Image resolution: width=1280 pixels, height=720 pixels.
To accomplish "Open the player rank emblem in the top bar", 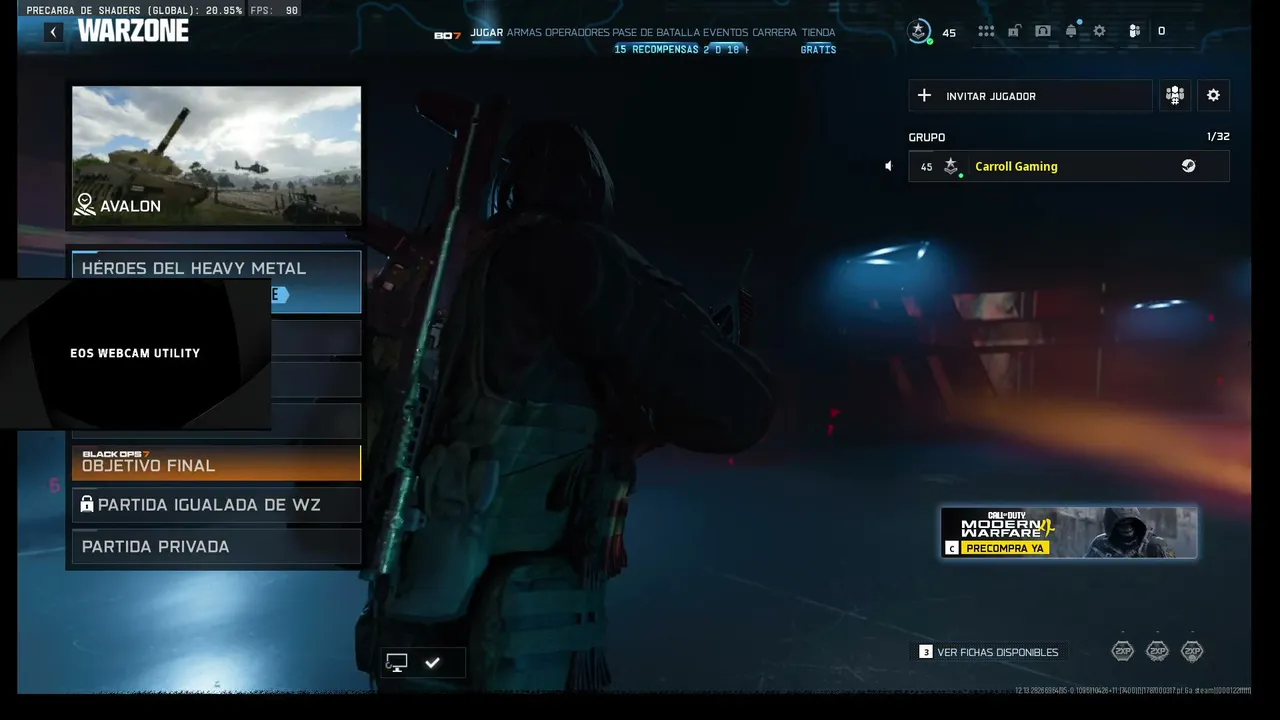I will coord(919,32).
